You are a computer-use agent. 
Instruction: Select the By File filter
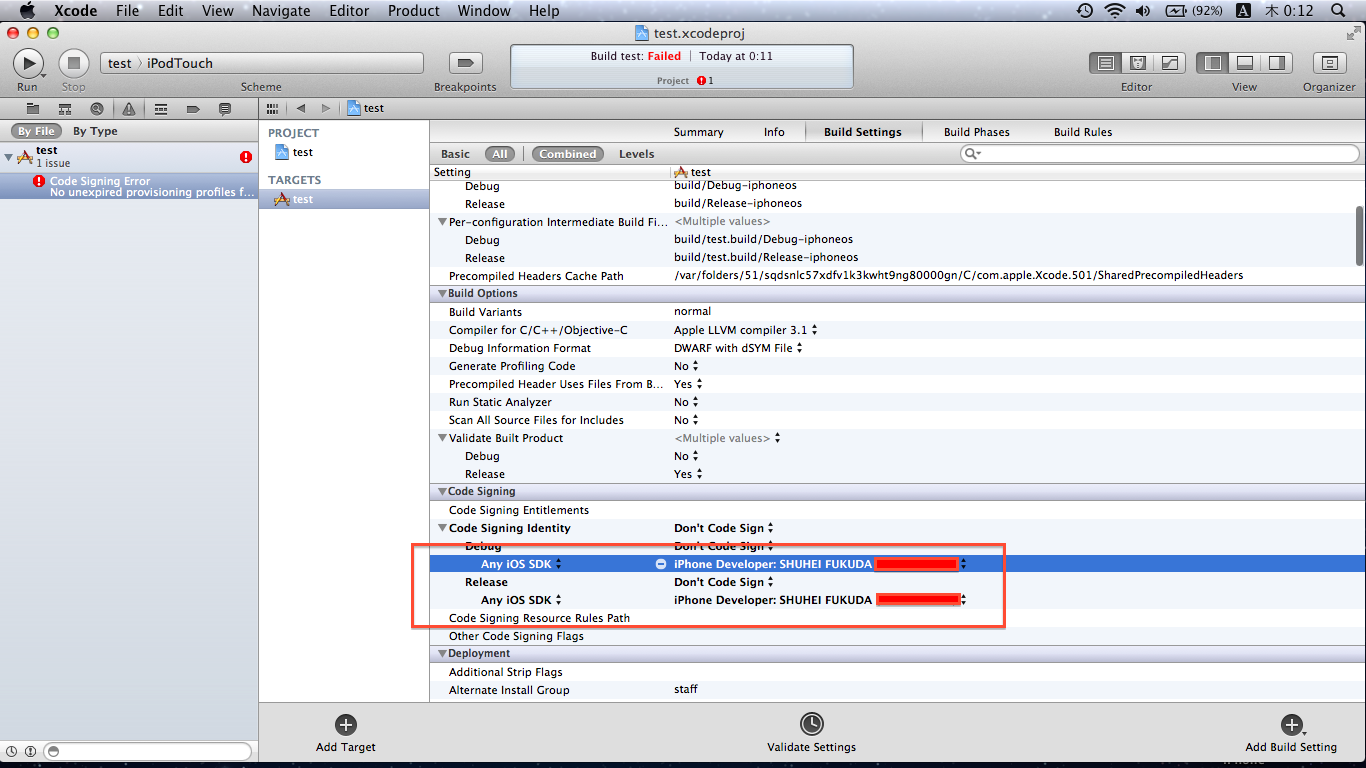(x=35, y=131)
